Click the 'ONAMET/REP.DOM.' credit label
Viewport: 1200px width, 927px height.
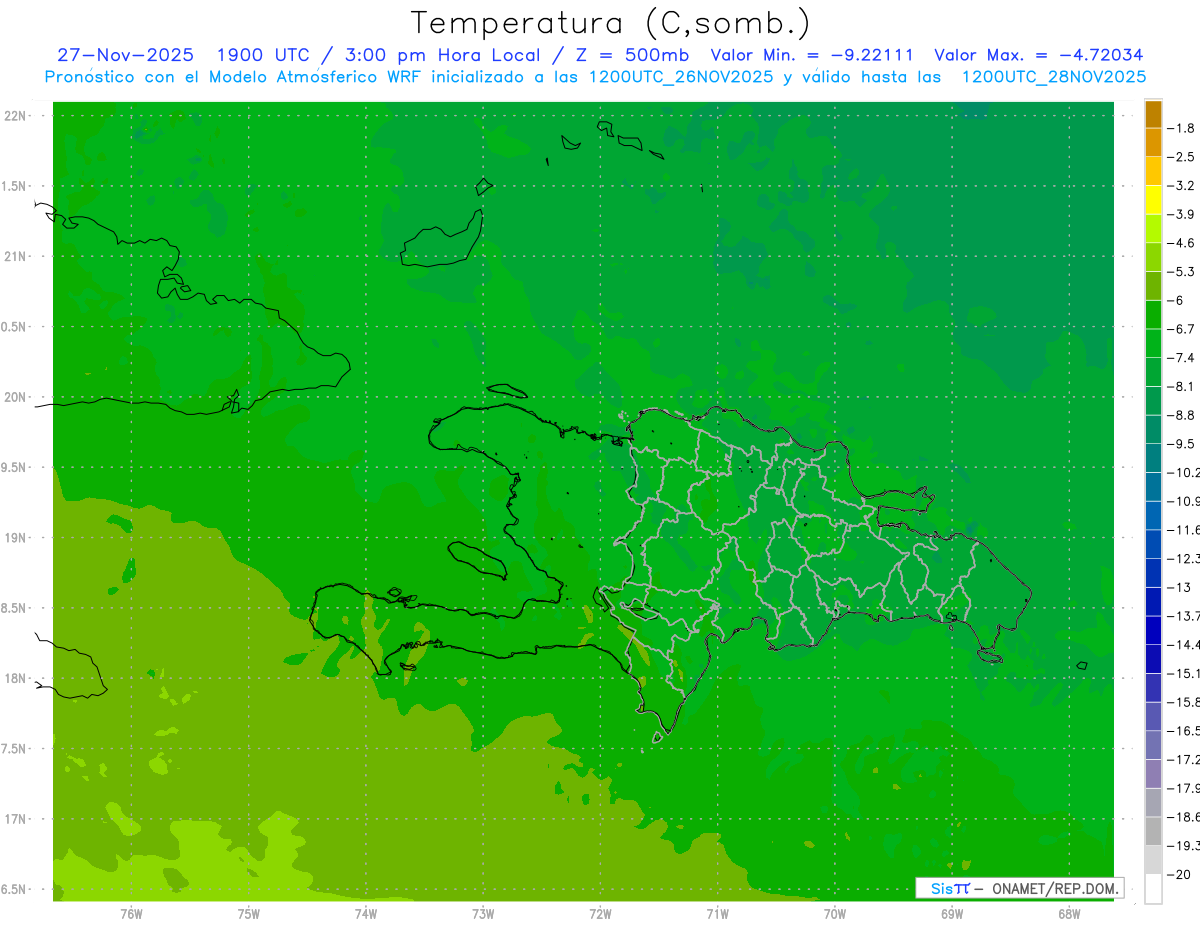point(1054,888)
